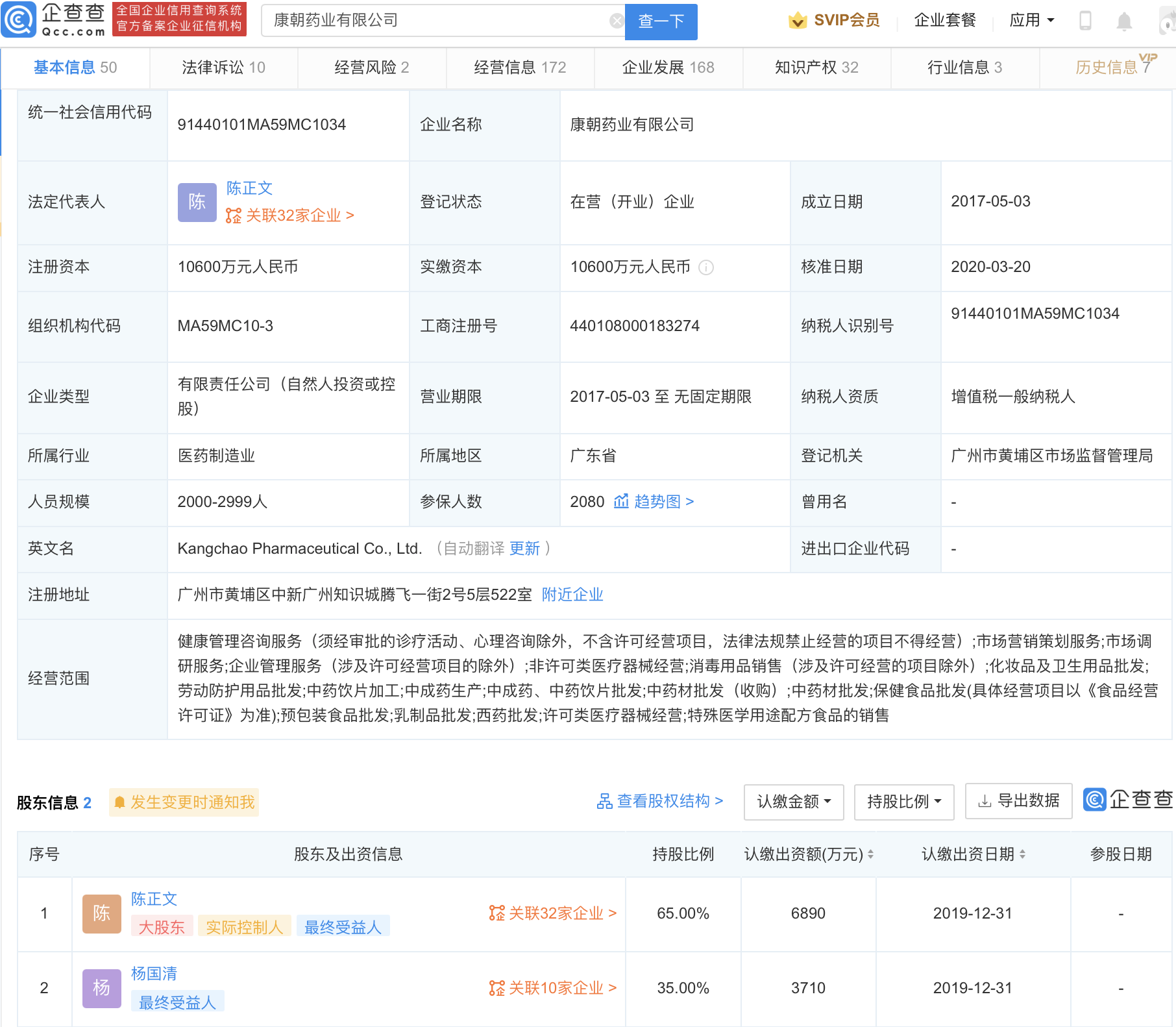Click 登记机关 value 广州市黄埔区市场监督管理局
This screenshot has width=1176, height=1027.
click(x=1052, y=456)
